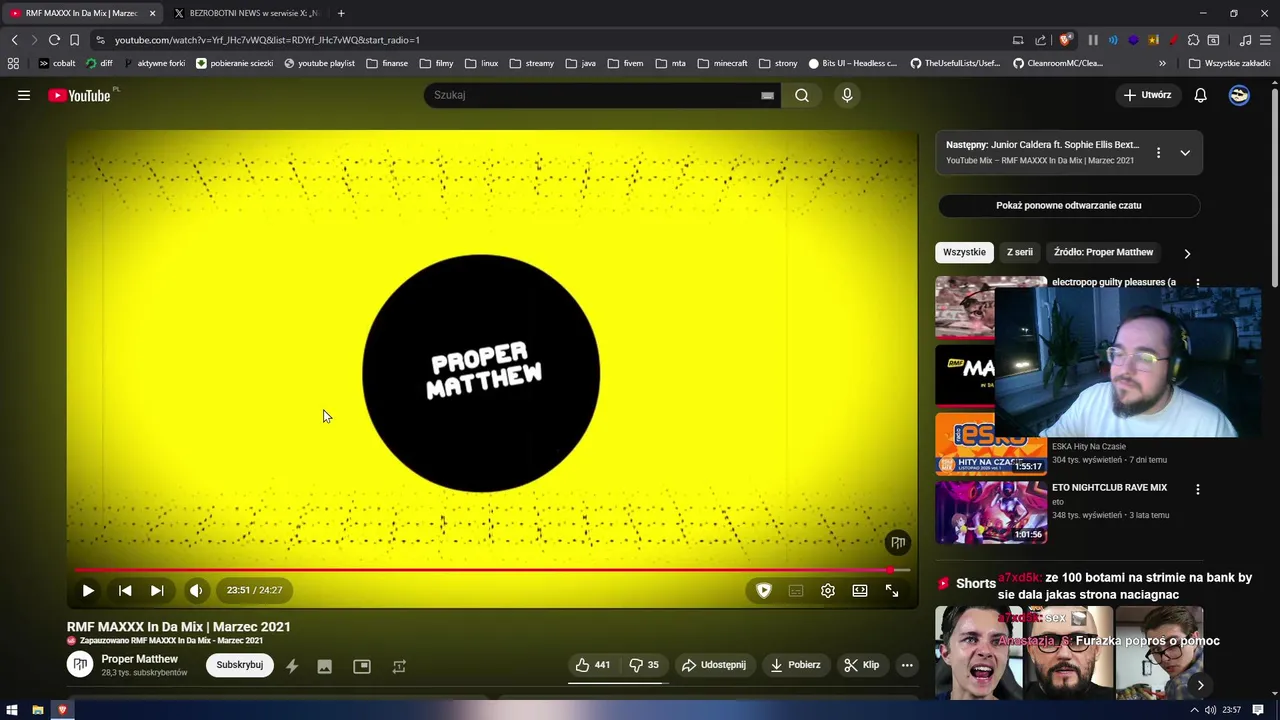1280x720 pixels.
Task: Open the finanse bookmarks folder
Action: (x=387, y=63)
